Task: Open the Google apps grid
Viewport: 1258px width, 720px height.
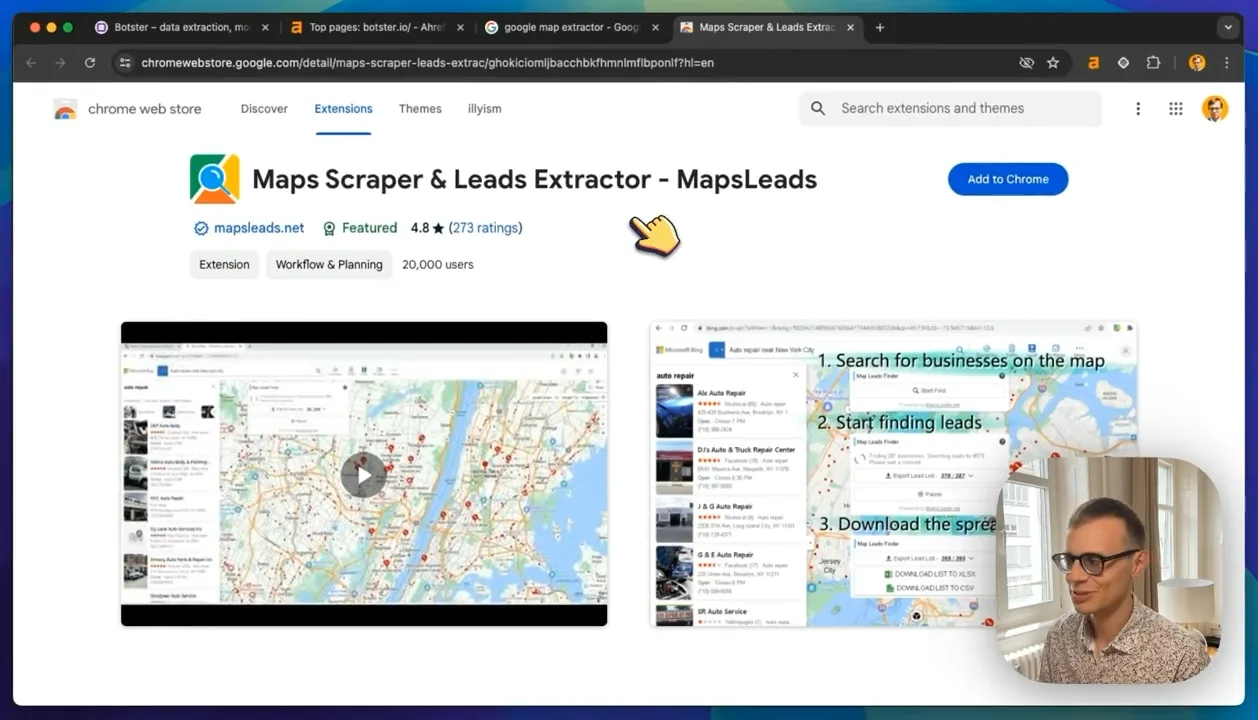Action: point(1176,109)
